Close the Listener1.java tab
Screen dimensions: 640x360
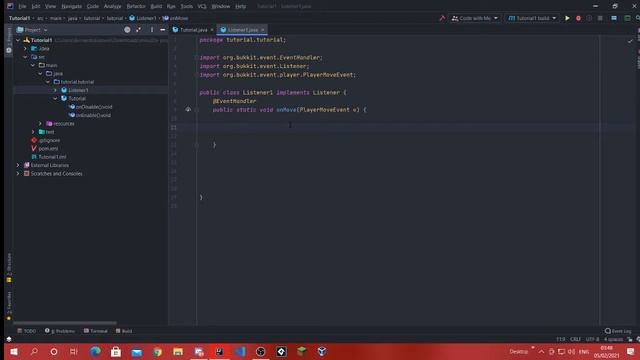(x=262, y=30)
